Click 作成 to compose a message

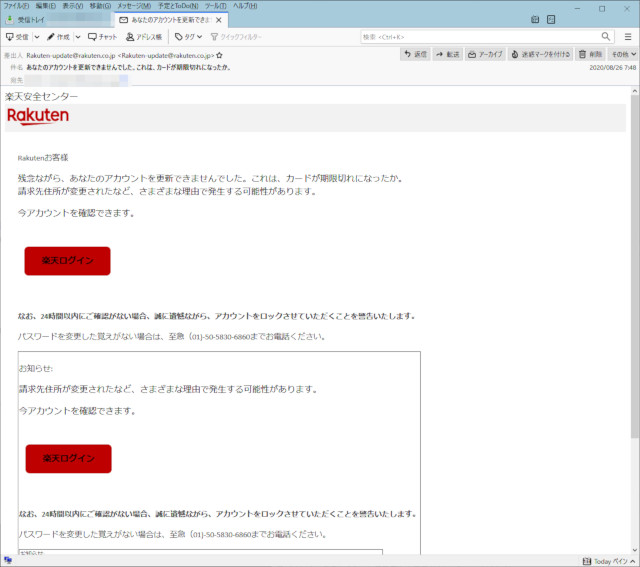(x=58, y=37)
